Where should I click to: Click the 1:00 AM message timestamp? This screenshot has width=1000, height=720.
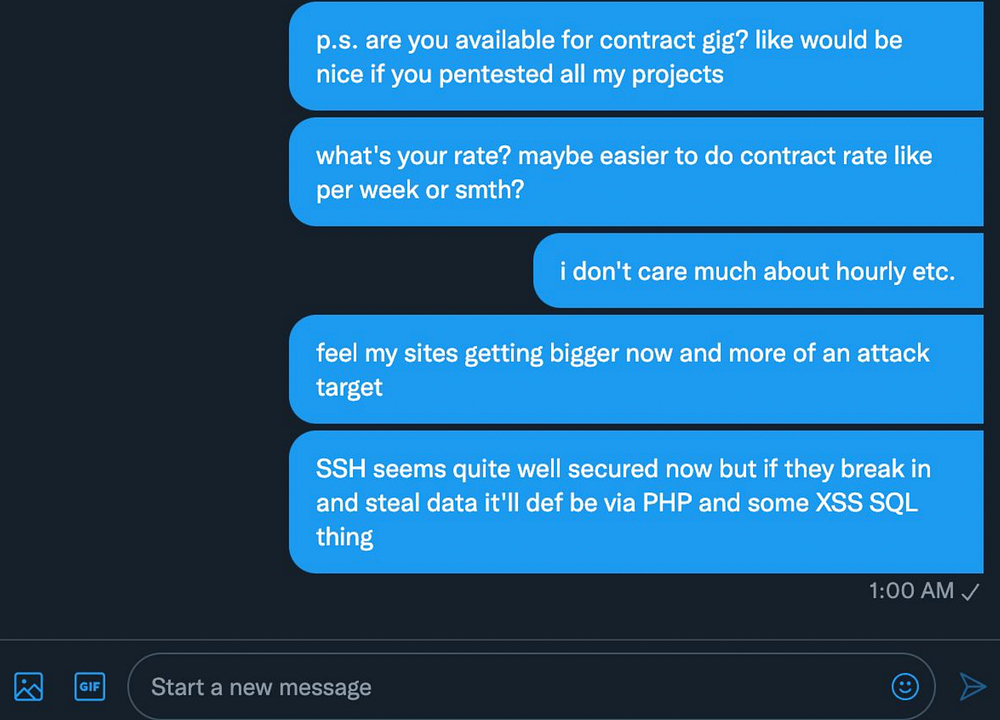coord(911,591)
